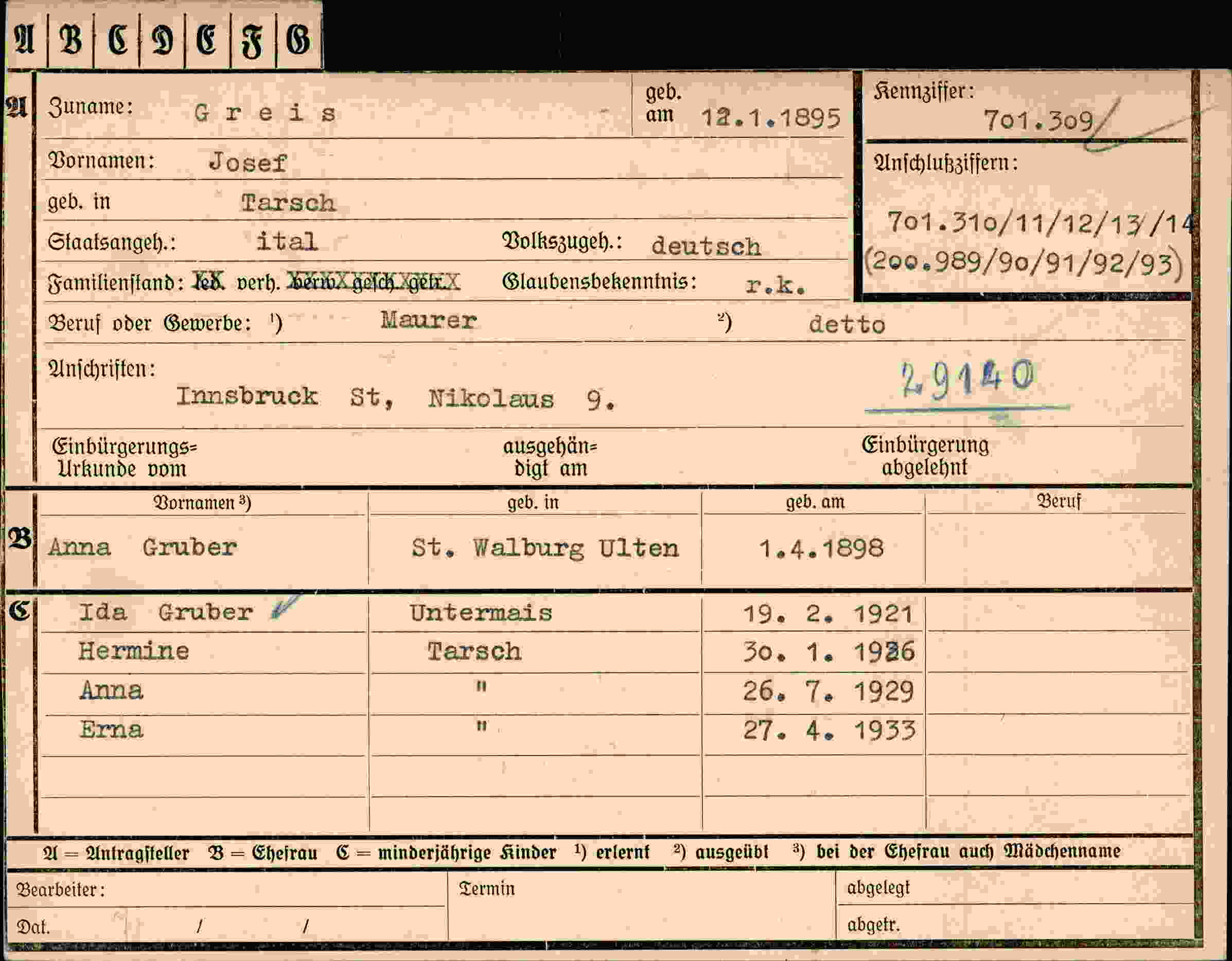Select index tab letter C
The height and width of the screenshot is (961, 1232).
pyautogui.click(x=117, y=41)
